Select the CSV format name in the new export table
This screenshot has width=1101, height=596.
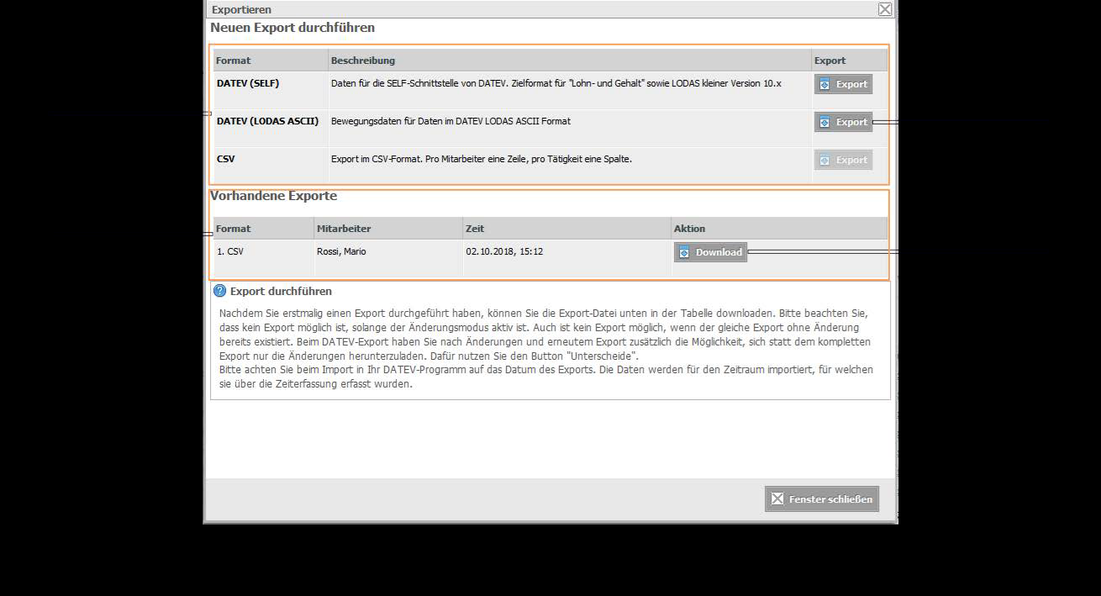click(x=225, y=159)
